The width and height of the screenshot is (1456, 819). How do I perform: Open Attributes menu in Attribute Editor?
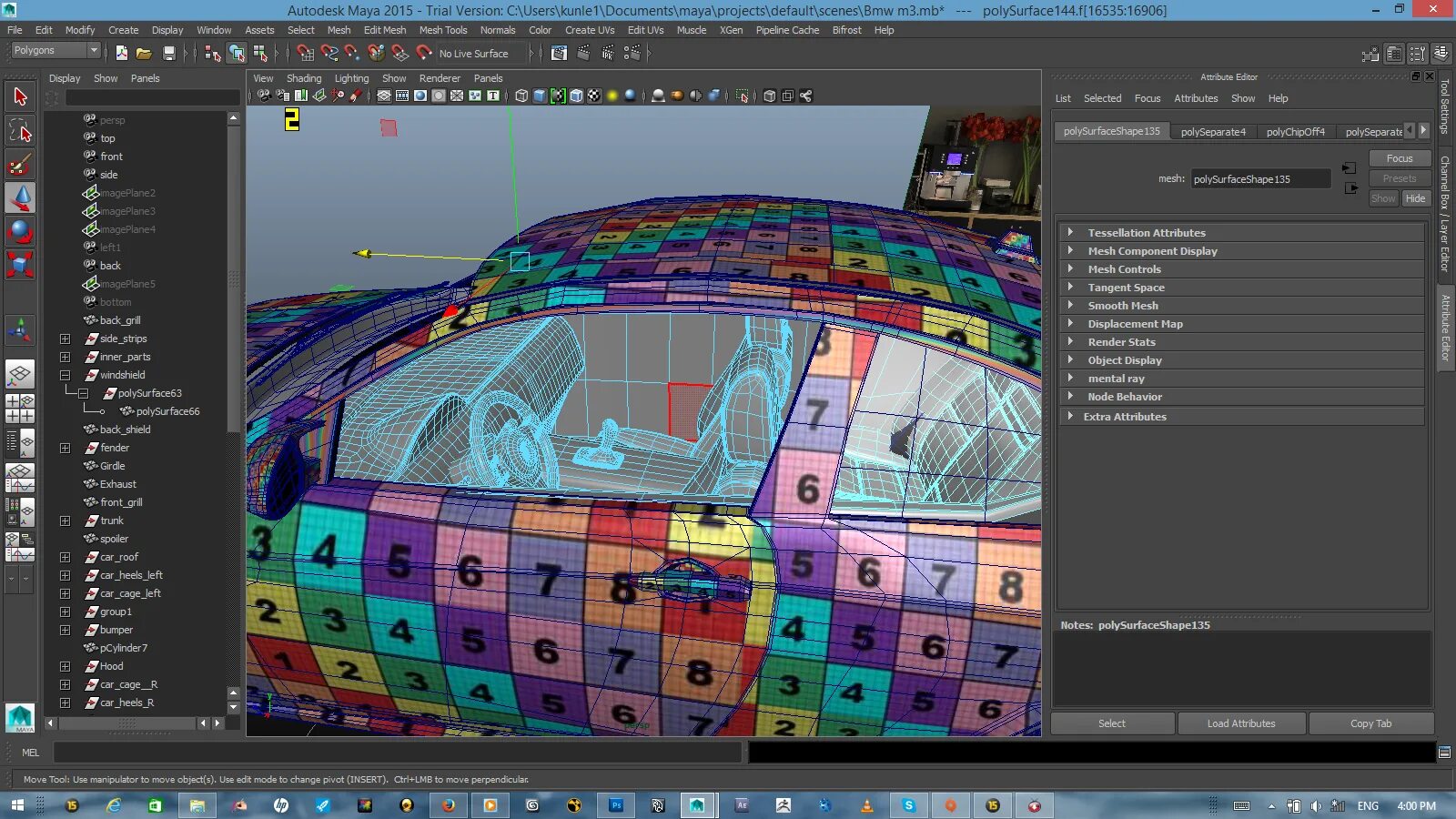coord(1196,98)
